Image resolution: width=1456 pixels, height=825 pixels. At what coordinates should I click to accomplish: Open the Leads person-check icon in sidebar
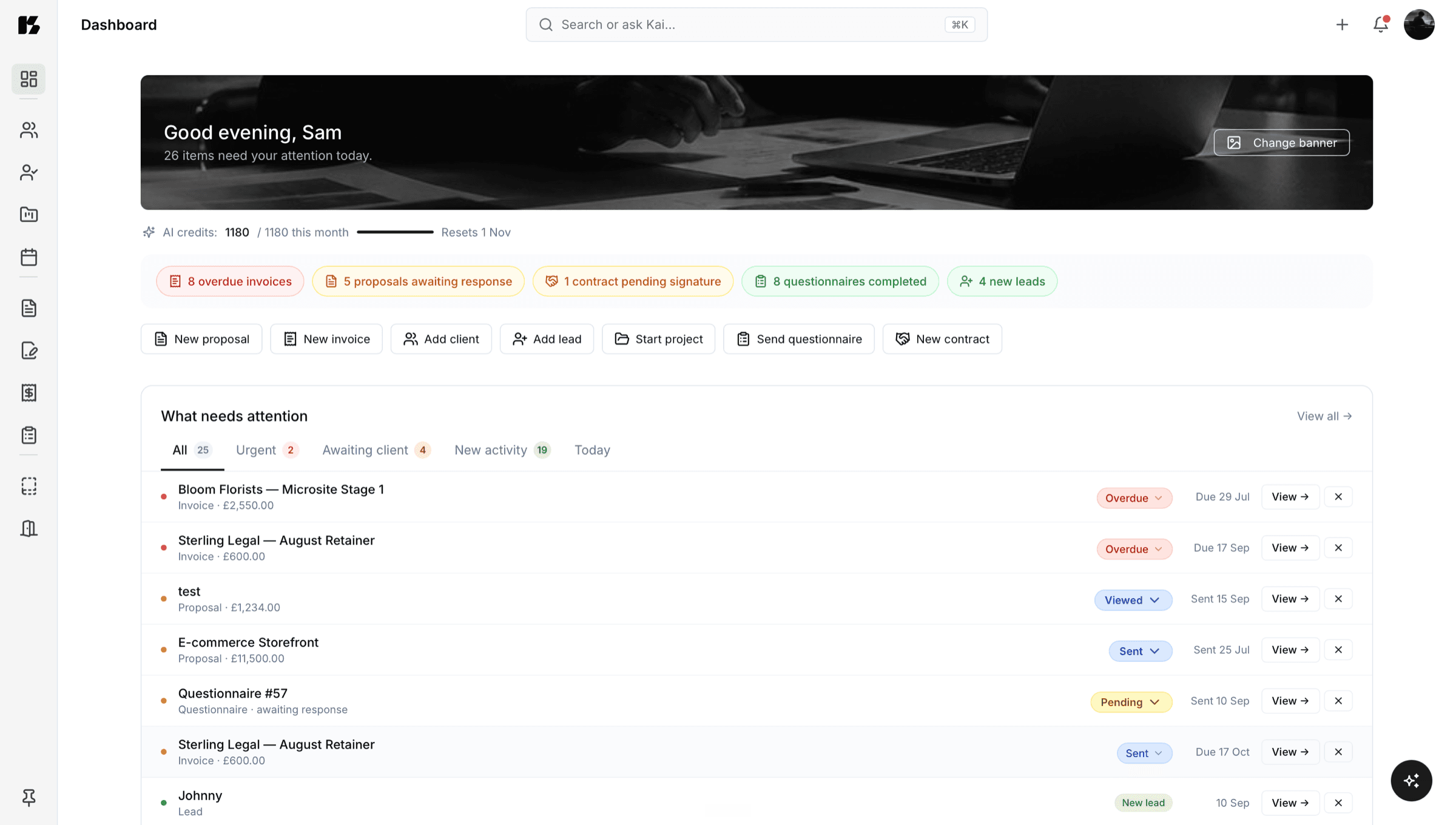coord(29,172)
